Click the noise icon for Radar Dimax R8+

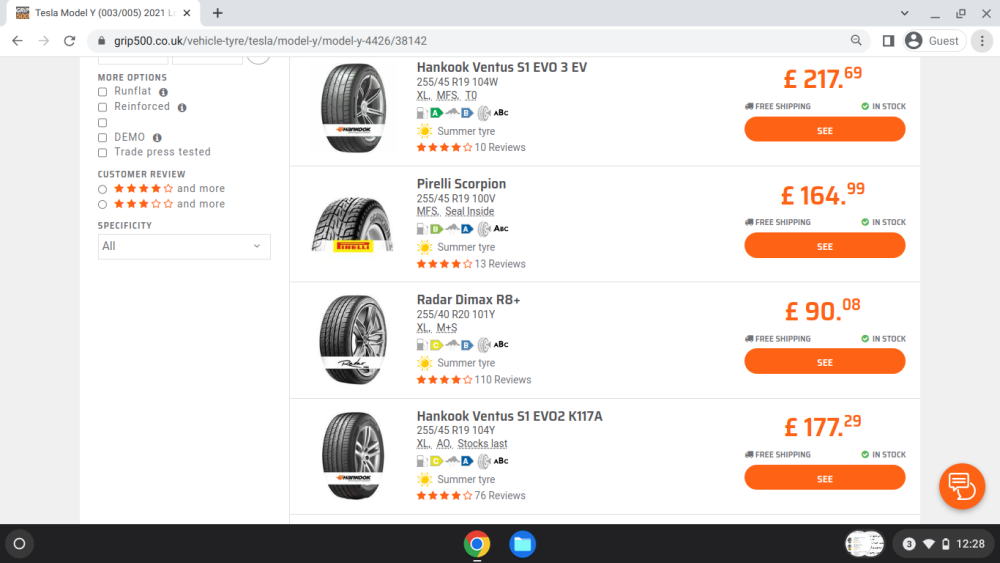(x=493, y=345)
